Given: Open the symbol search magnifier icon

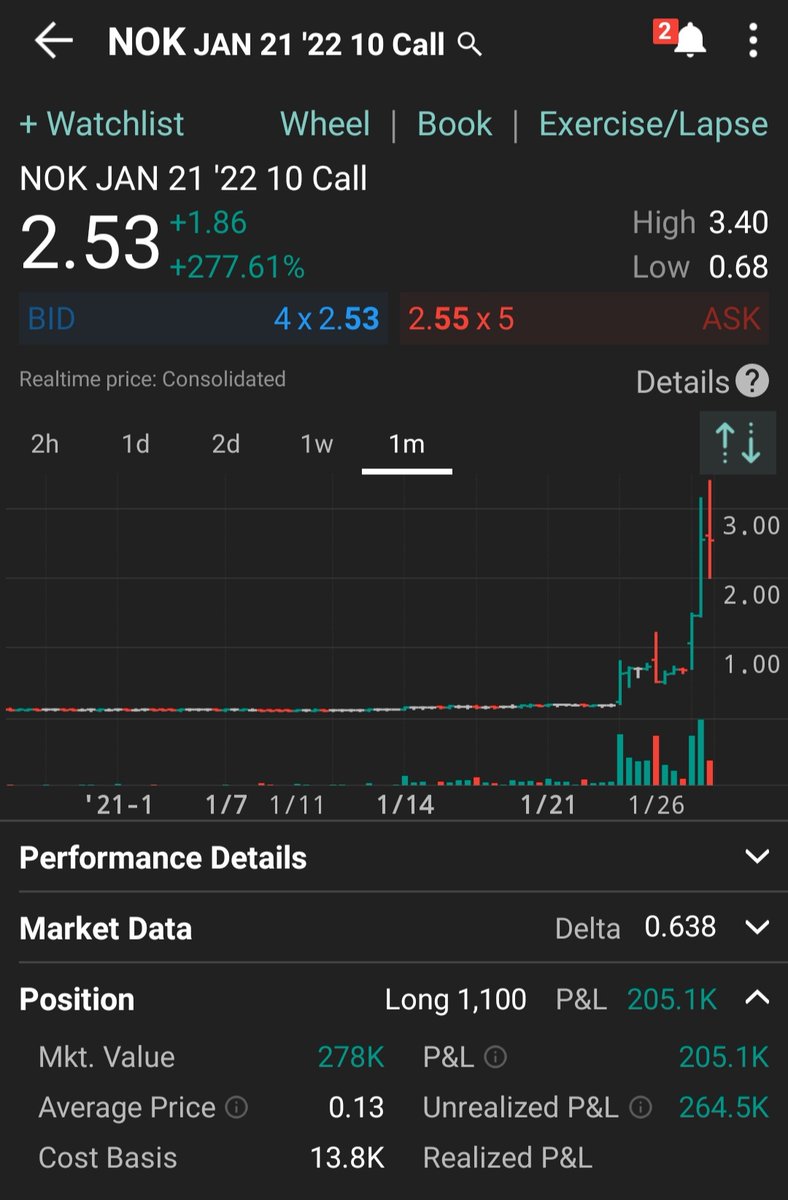Looking at the screenshot, I should (x=469, y=44).
